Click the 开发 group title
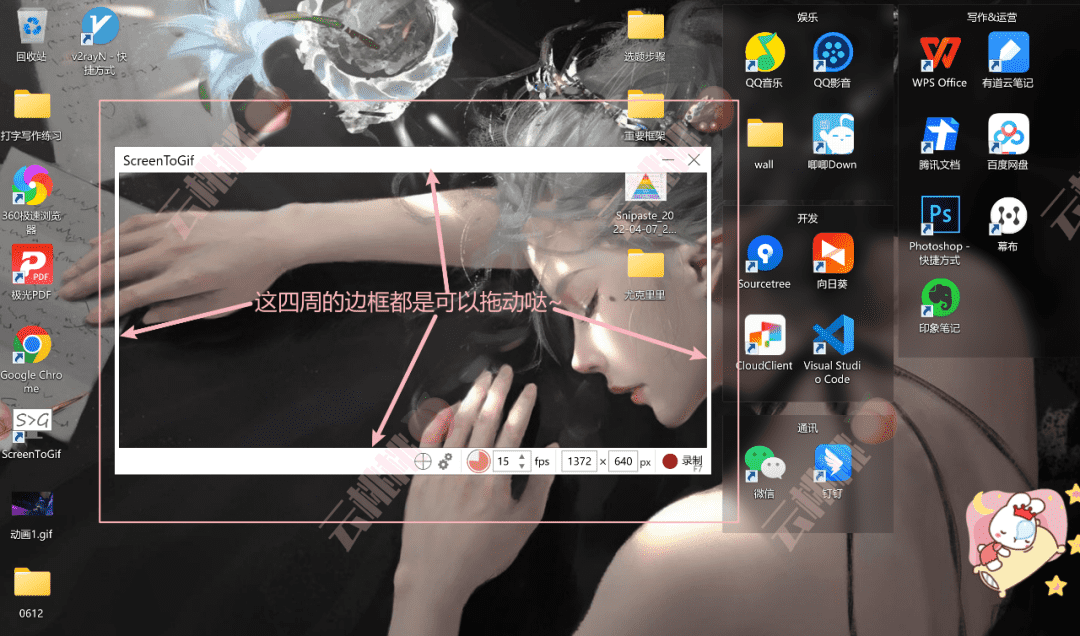Image resolution: width=1080 pixels, height=636 pixels. coord(807,218)
